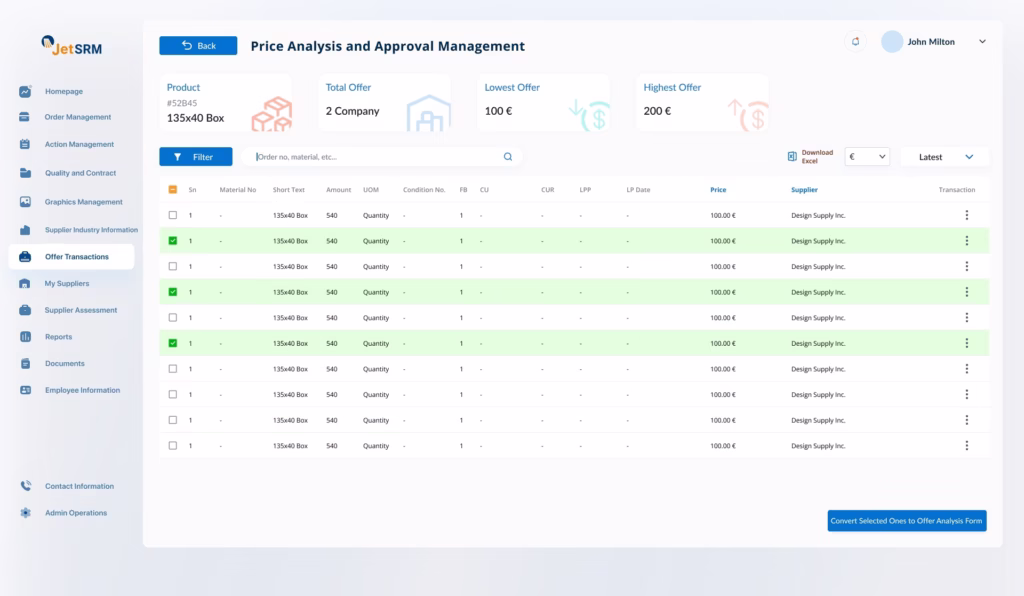Uncheck the second row's green checkbox
The width and height of the screenshot is (1024, 596).
172,241
